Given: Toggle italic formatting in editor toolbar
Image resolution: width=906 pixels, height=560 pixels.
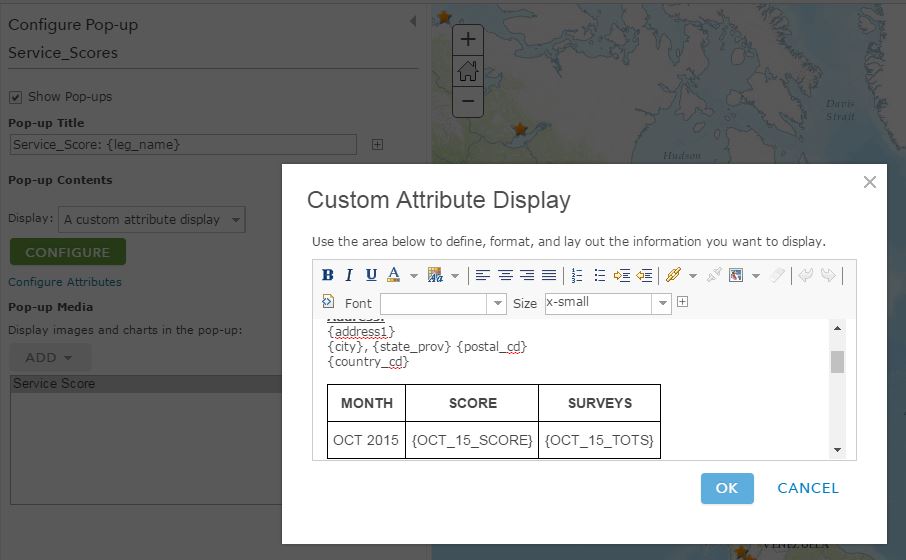Looking at the screenshot, I should (348, 275).
